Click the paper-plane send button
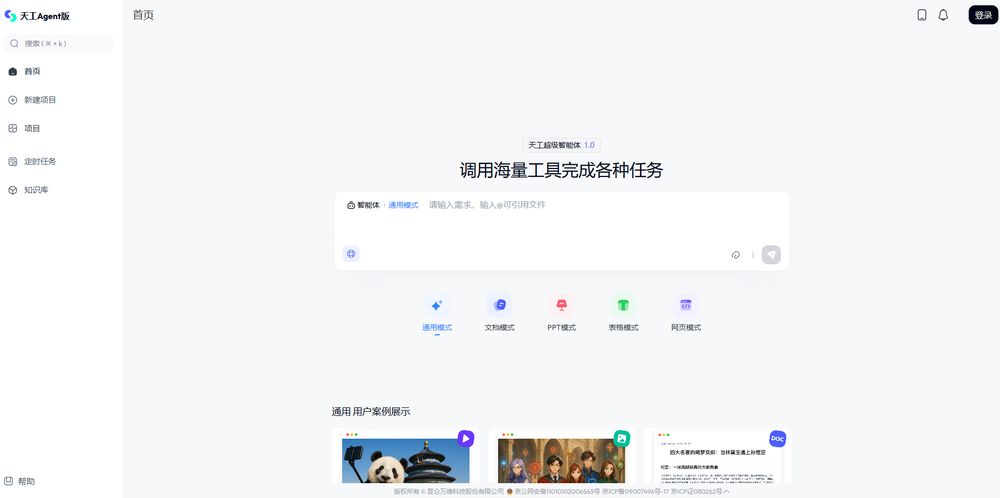The width and height of the screenshot is (1000, 498). coord(771,254)
